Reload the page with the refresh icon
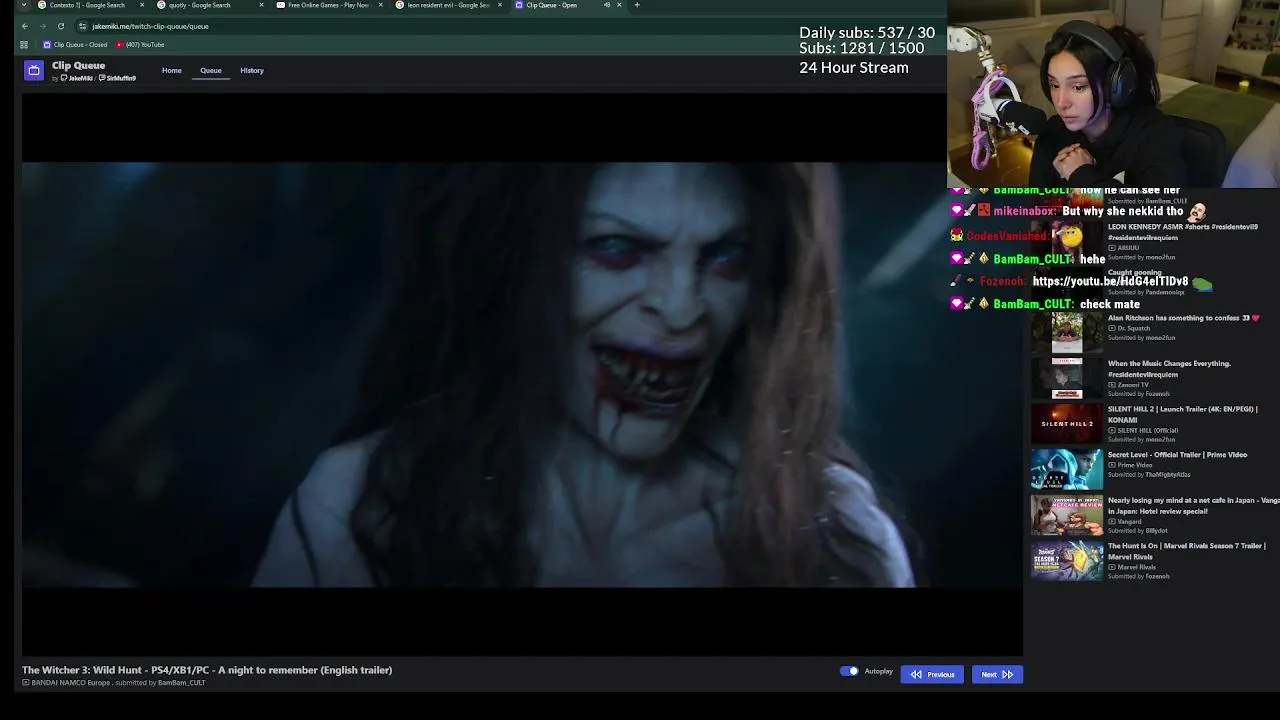1280x720 pixels. point(60,26)
